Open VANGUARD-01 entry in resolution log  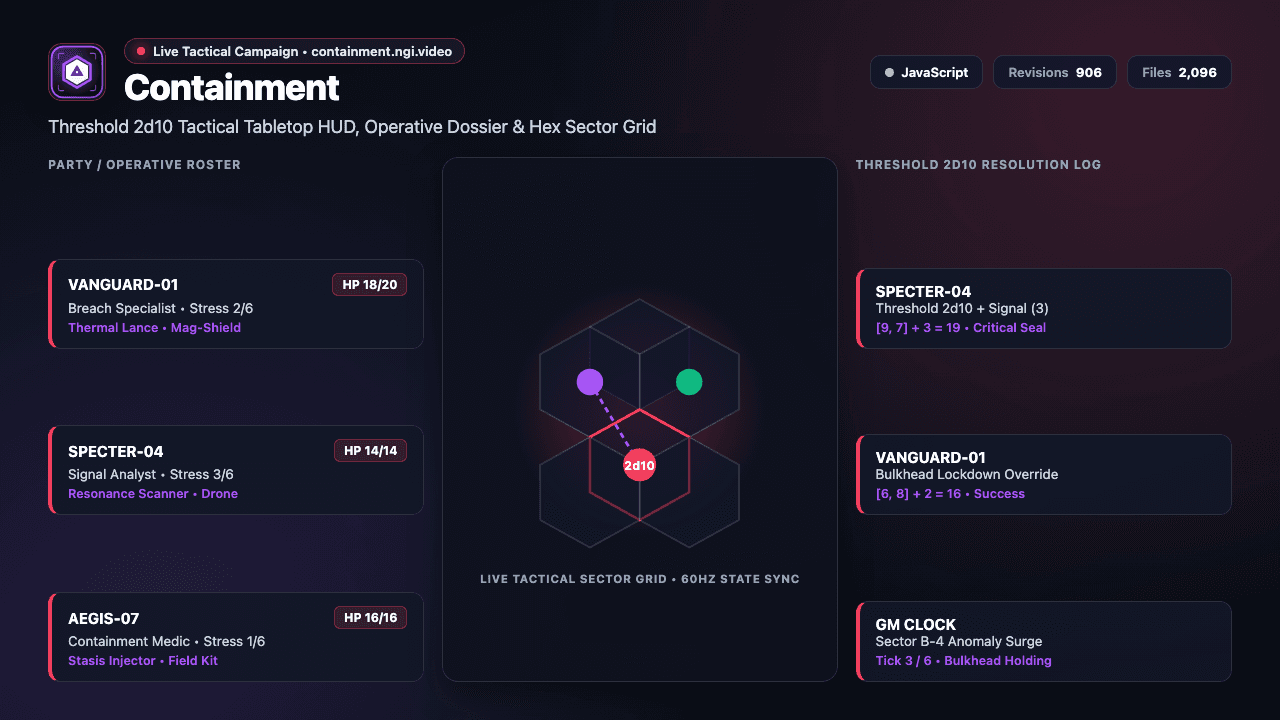click(1044, 474)
